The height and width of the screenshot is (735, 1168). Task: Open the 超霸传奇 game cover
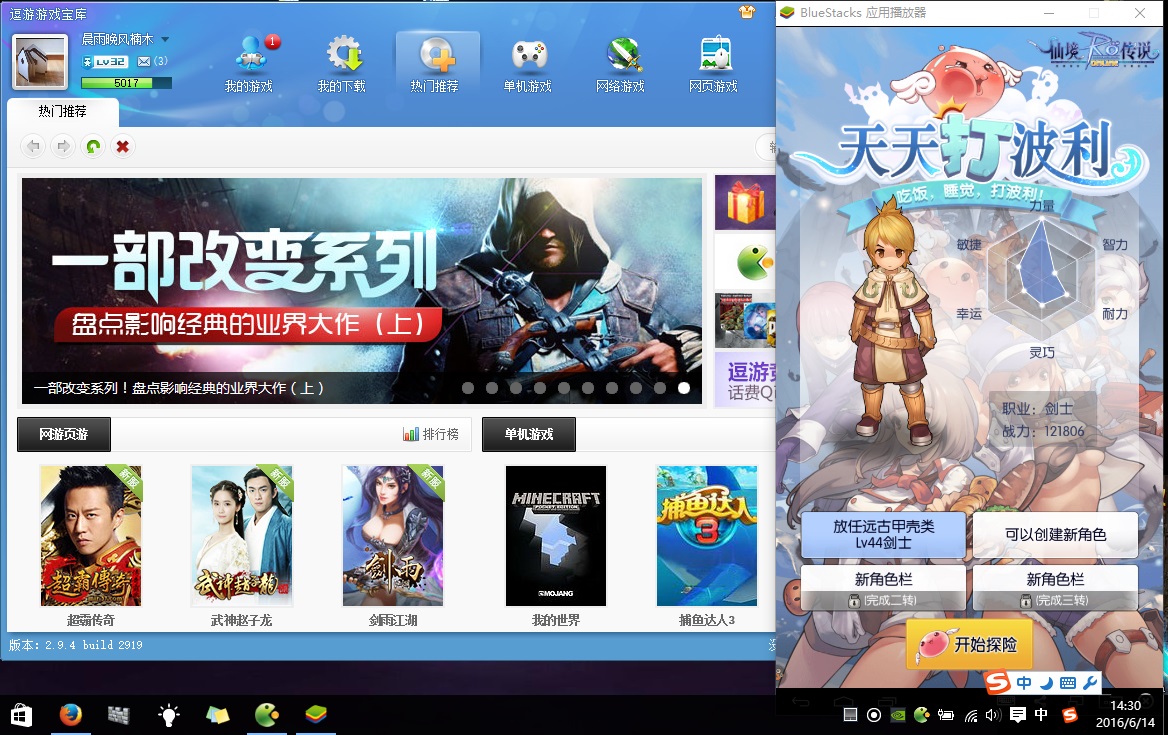tap(91, 535)
